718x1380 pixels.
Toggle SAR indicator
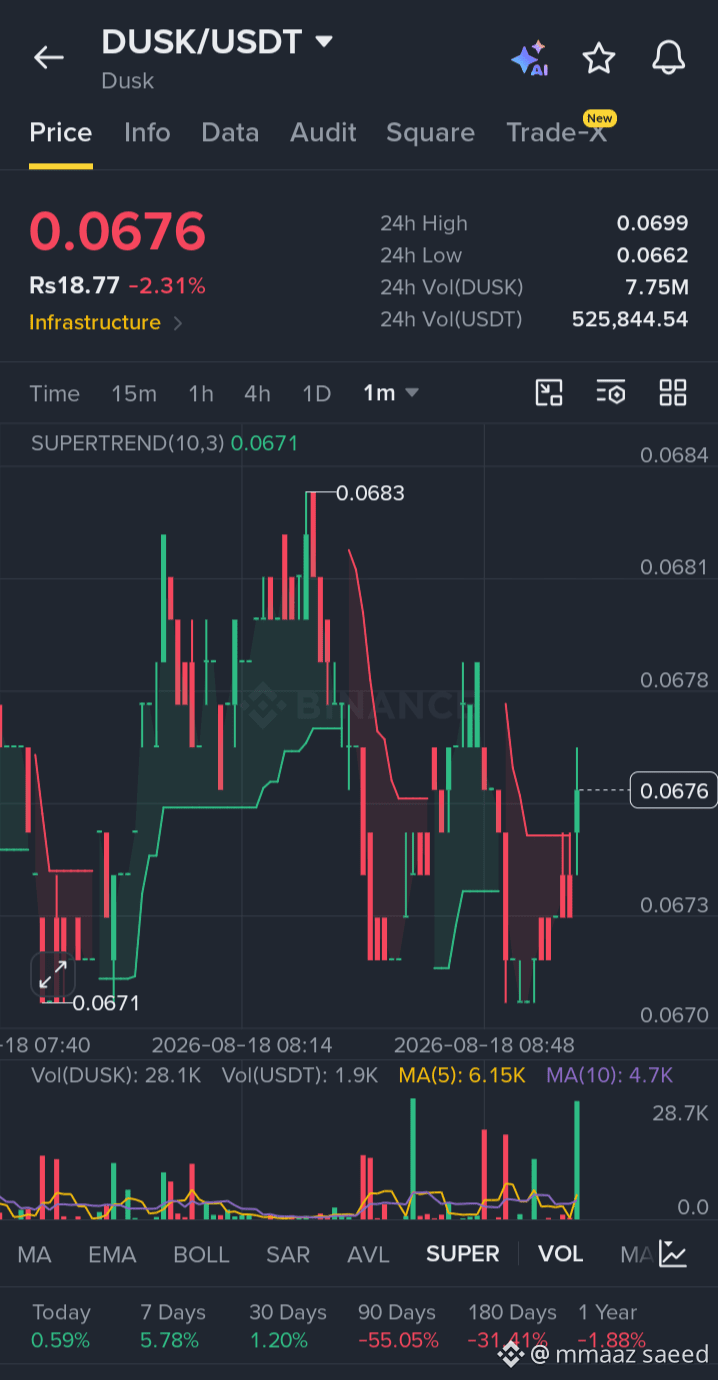(x=288, y=1254)
